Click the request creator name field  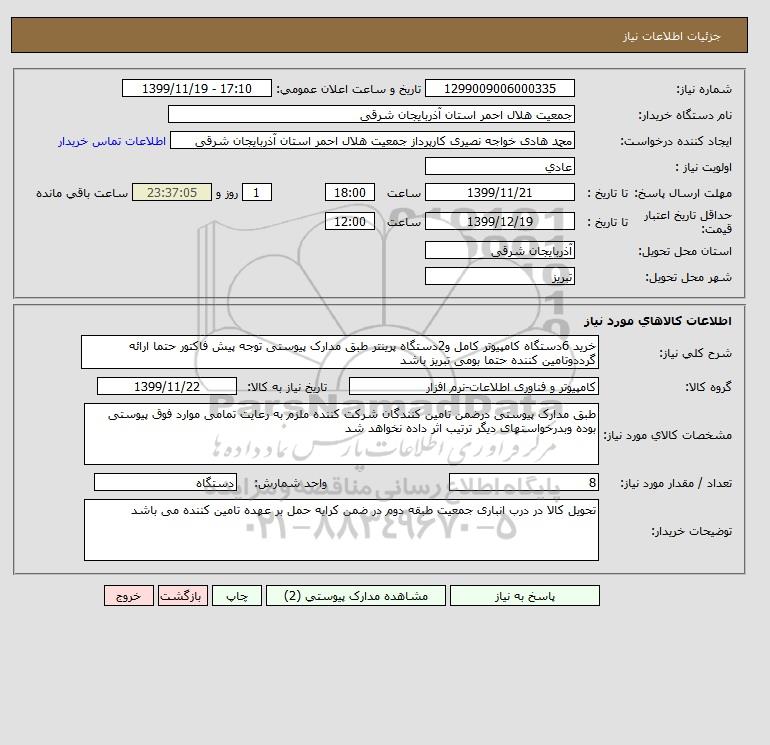(x=372, y=141)
